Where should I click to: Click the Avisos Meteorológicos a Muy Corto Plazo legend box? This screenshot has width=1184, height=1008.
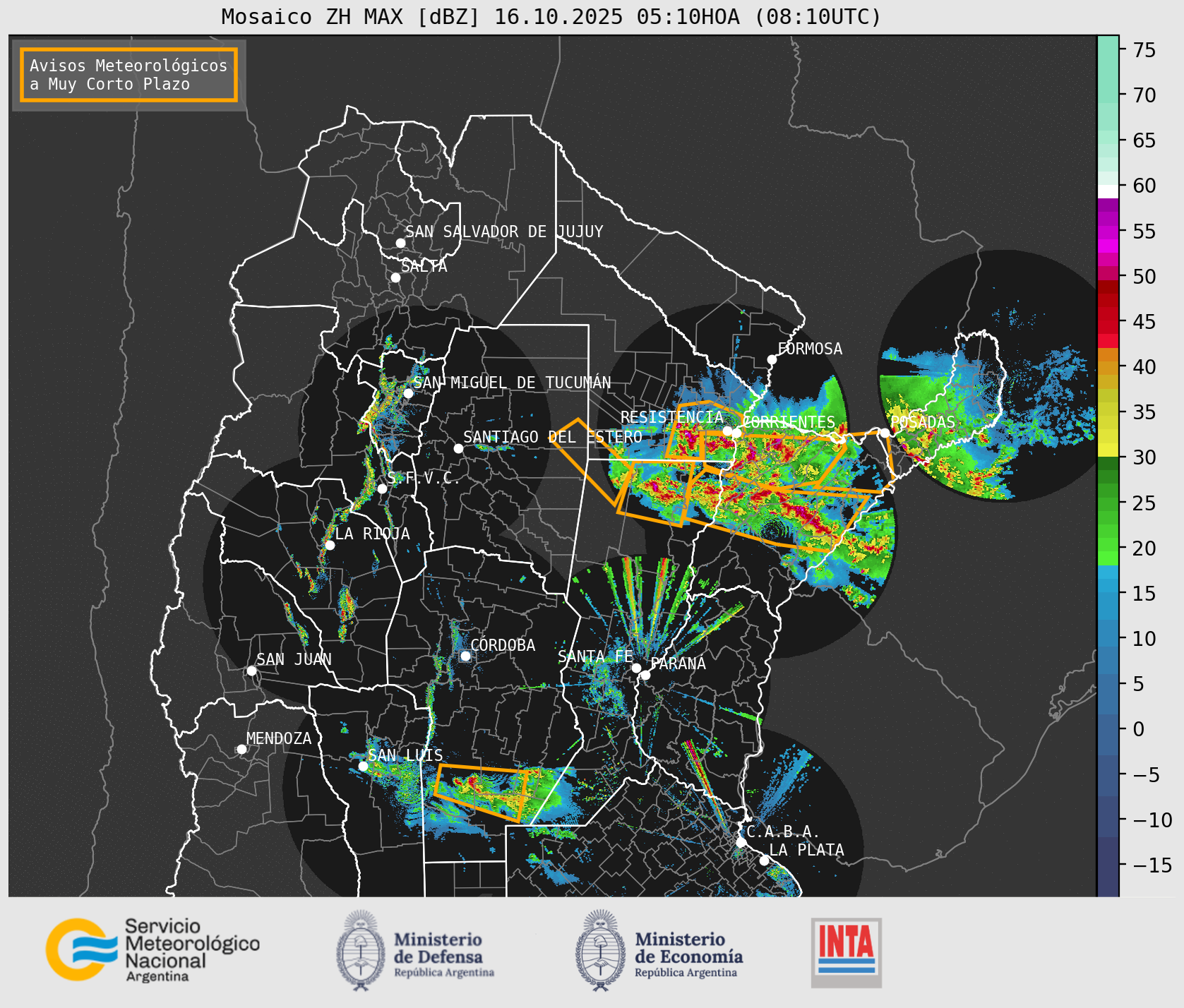(x=128, y=75)
